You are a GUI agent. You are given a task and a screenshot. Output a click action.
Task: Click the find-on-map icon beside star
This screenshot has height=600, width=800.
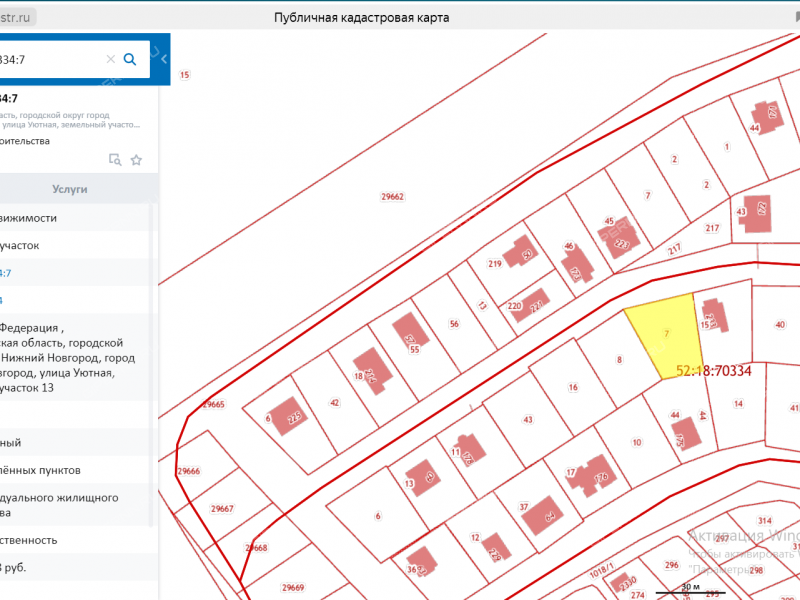click(115, 160)
